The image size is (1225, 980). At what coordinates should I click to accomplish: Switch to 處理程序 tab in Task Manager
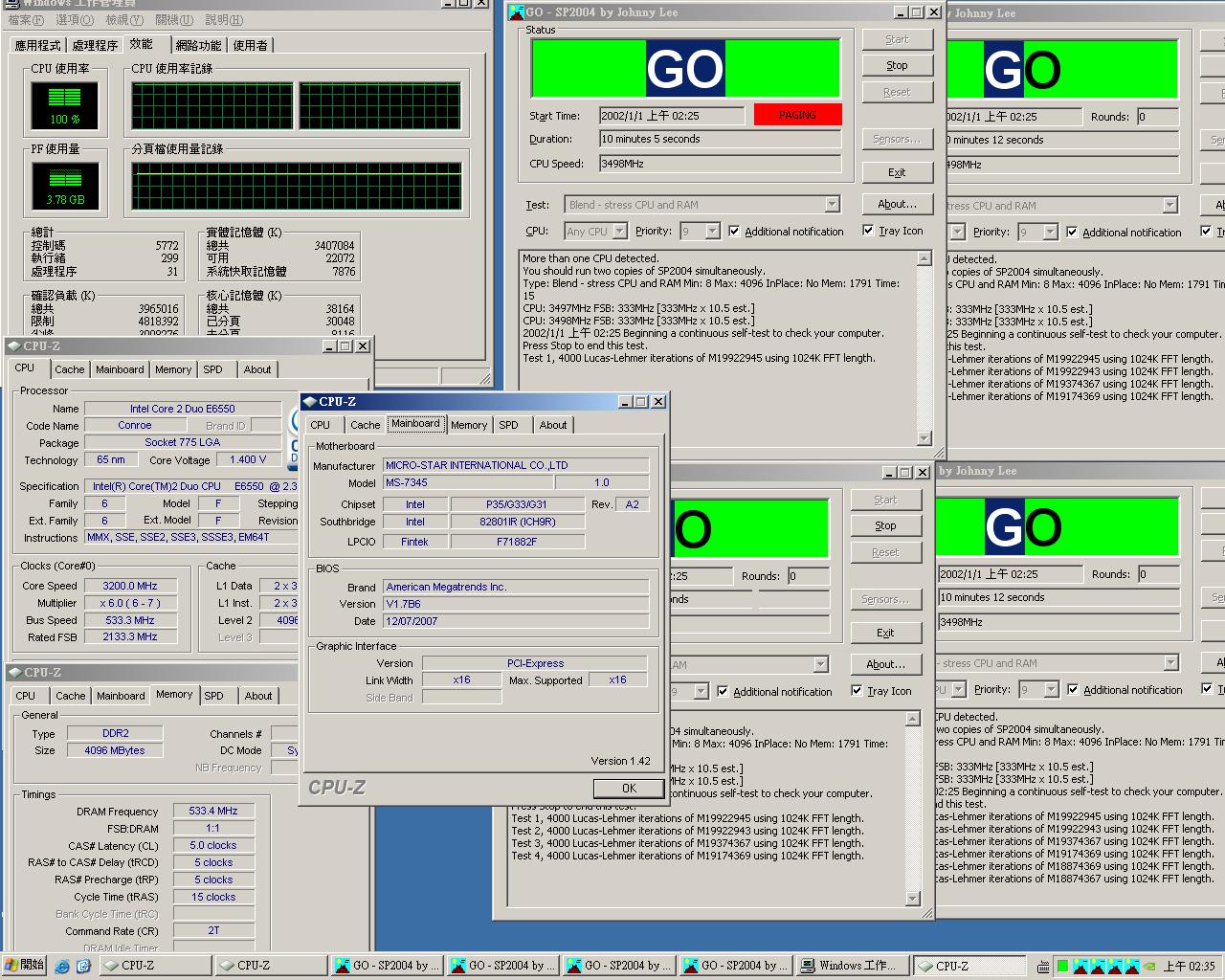95,45
